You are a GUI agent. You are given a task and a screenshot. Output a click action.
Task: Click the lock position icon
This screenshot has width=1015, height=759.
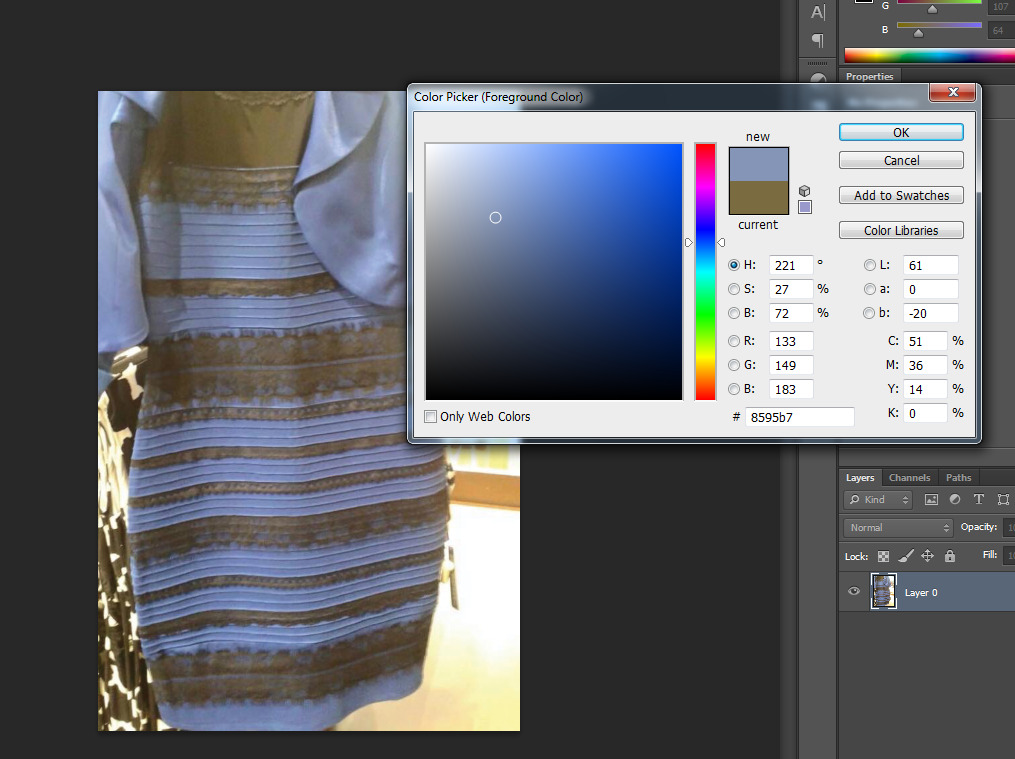tap(927, 556)
